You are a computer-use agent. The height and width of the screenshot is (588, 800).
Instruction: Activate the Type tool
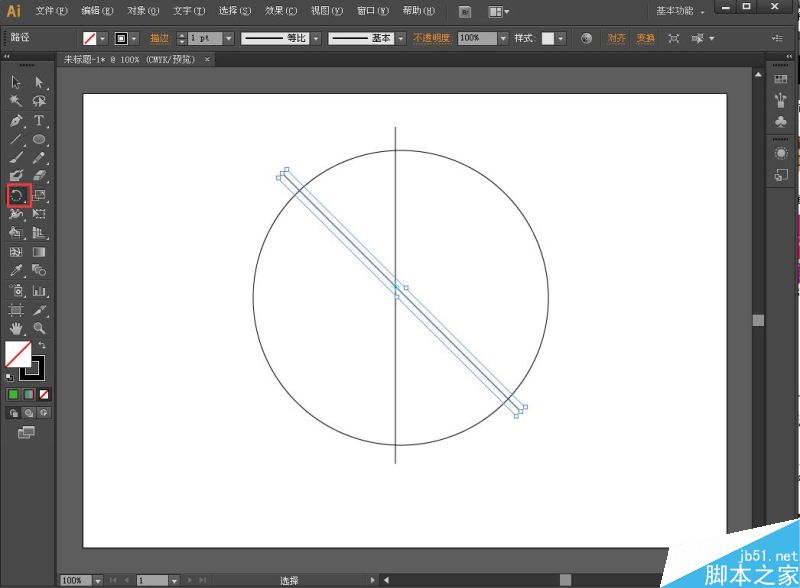point(39,120)
